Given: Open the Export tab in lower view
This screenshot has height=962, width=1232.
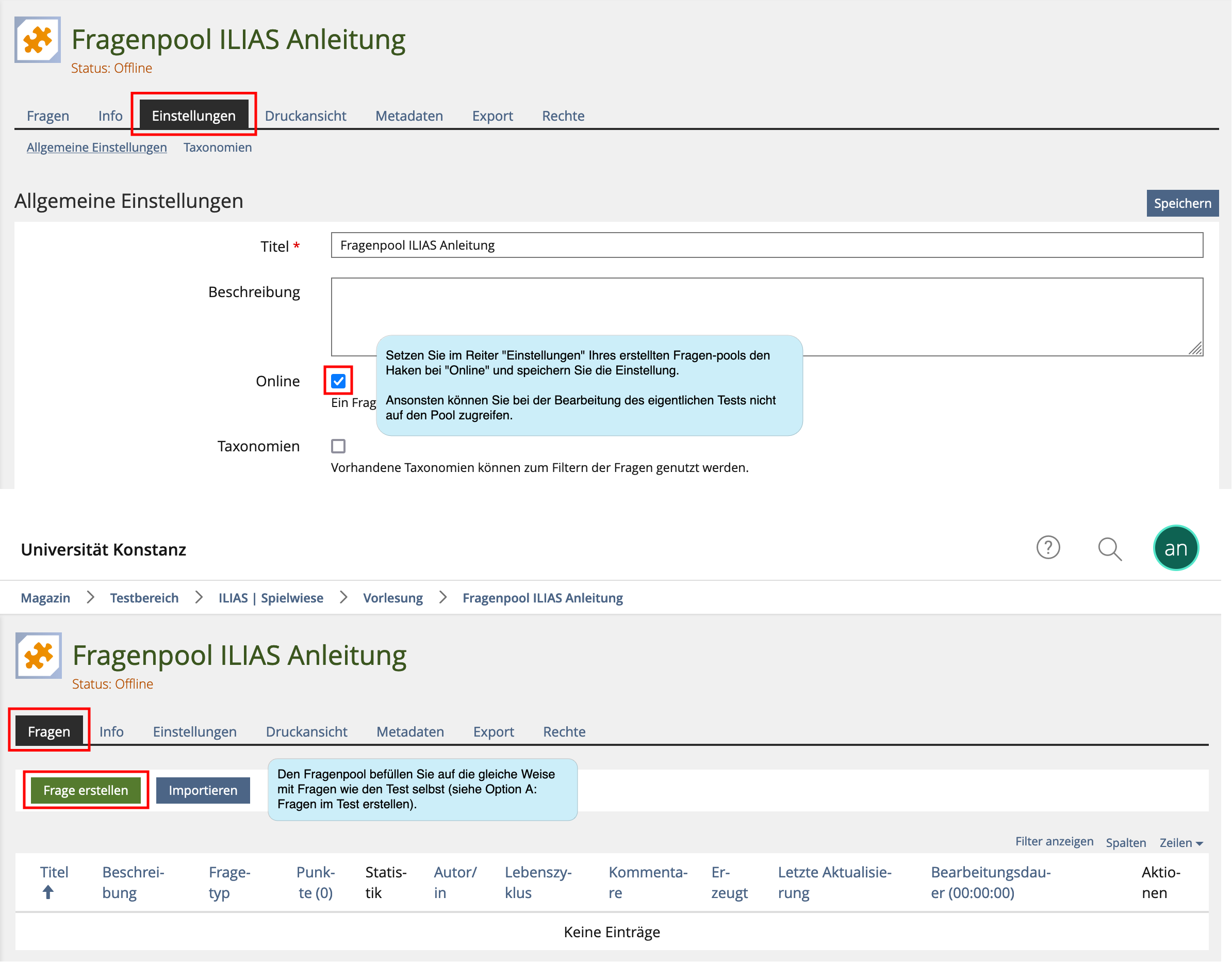Looking at the screenshot, I should point(494,732).
